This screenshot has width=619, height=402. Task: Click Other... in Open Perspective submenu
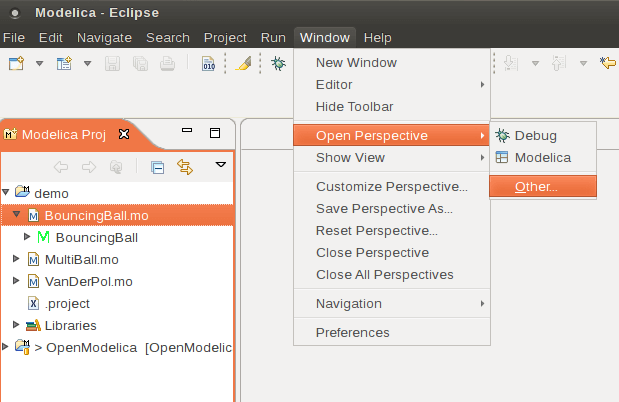pyautogui.click(x=536, y=187)
